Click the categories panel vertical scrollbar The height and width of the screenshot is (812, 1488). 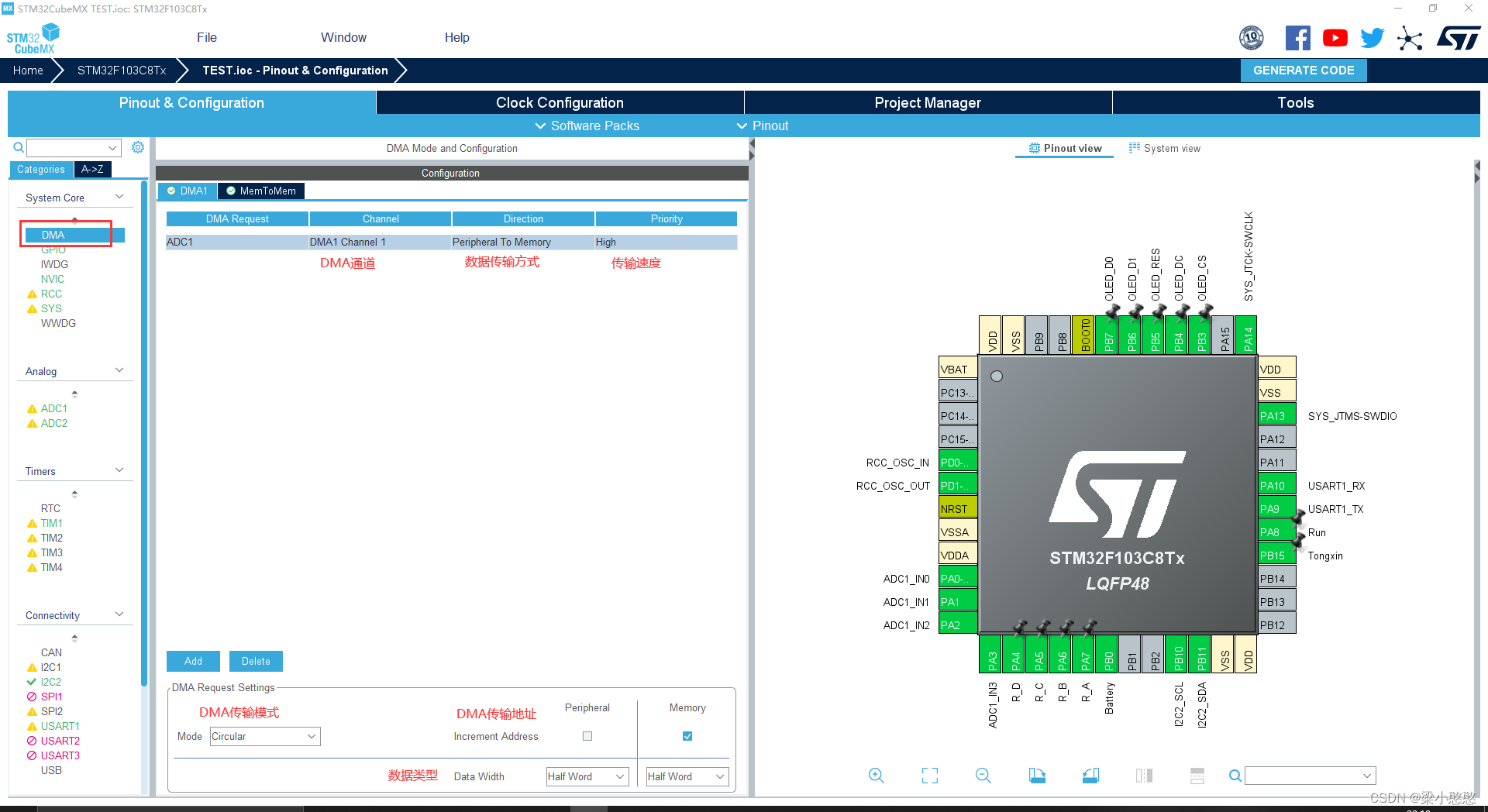(x=144, y=434)
